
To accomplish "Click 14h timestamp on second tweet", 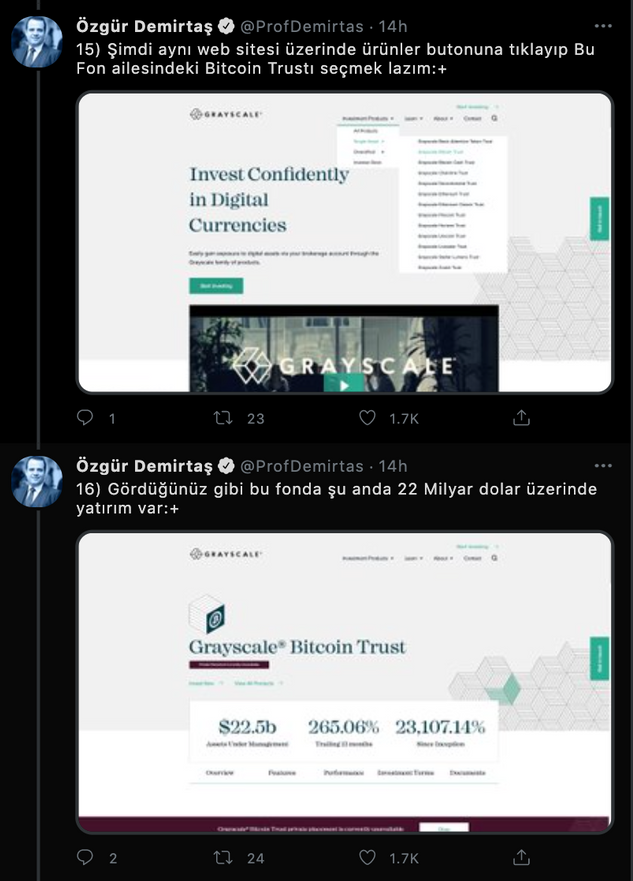I will 393,466.
